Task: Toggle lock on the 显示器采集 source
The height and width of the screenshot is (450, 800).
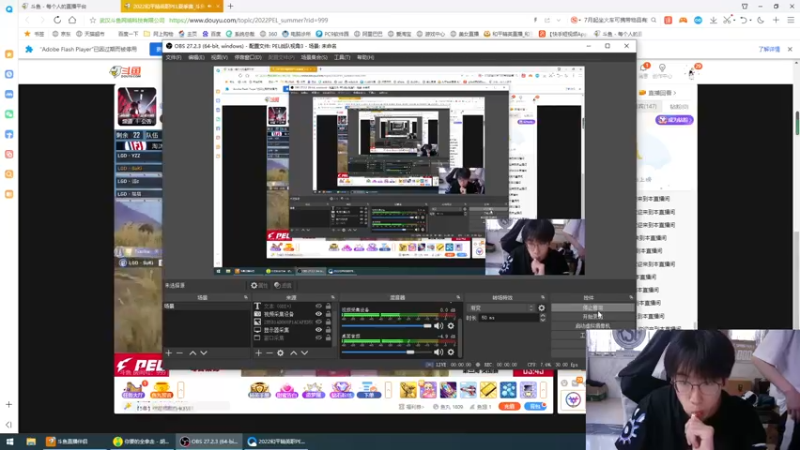Action: (x=328, y=330)
